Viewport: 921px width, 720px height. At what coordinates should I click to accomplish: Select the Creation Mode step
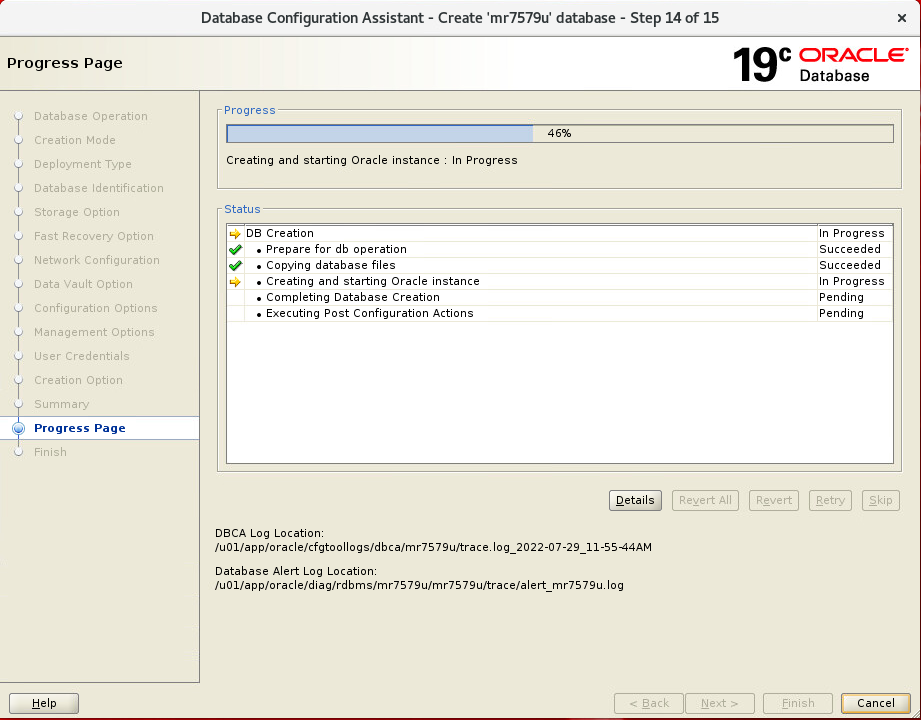pos(75,140)
